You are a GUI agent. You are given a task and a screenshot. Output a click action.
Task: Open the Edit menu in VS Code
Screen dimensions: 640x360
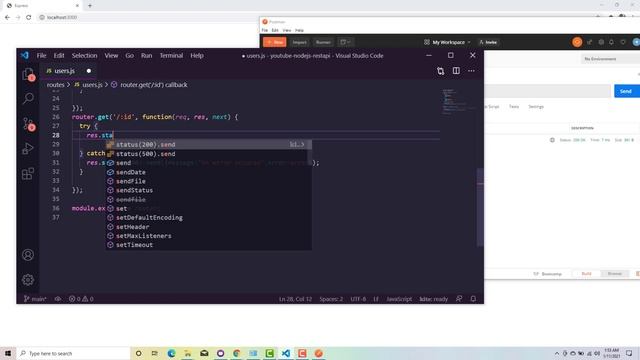(59, 56)
